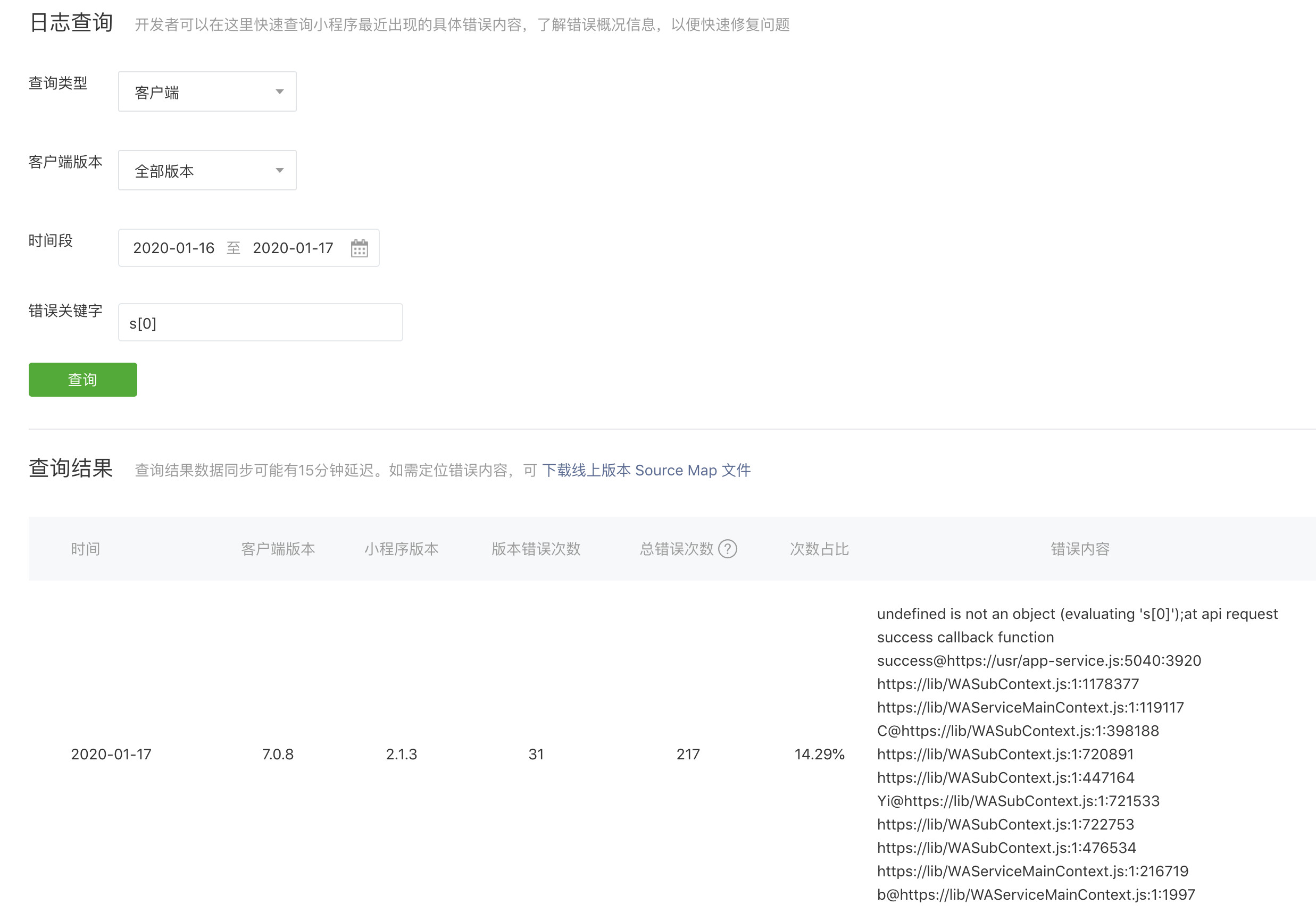
Task: Click start date 2020-01-16 field
Action: point(173,248)
